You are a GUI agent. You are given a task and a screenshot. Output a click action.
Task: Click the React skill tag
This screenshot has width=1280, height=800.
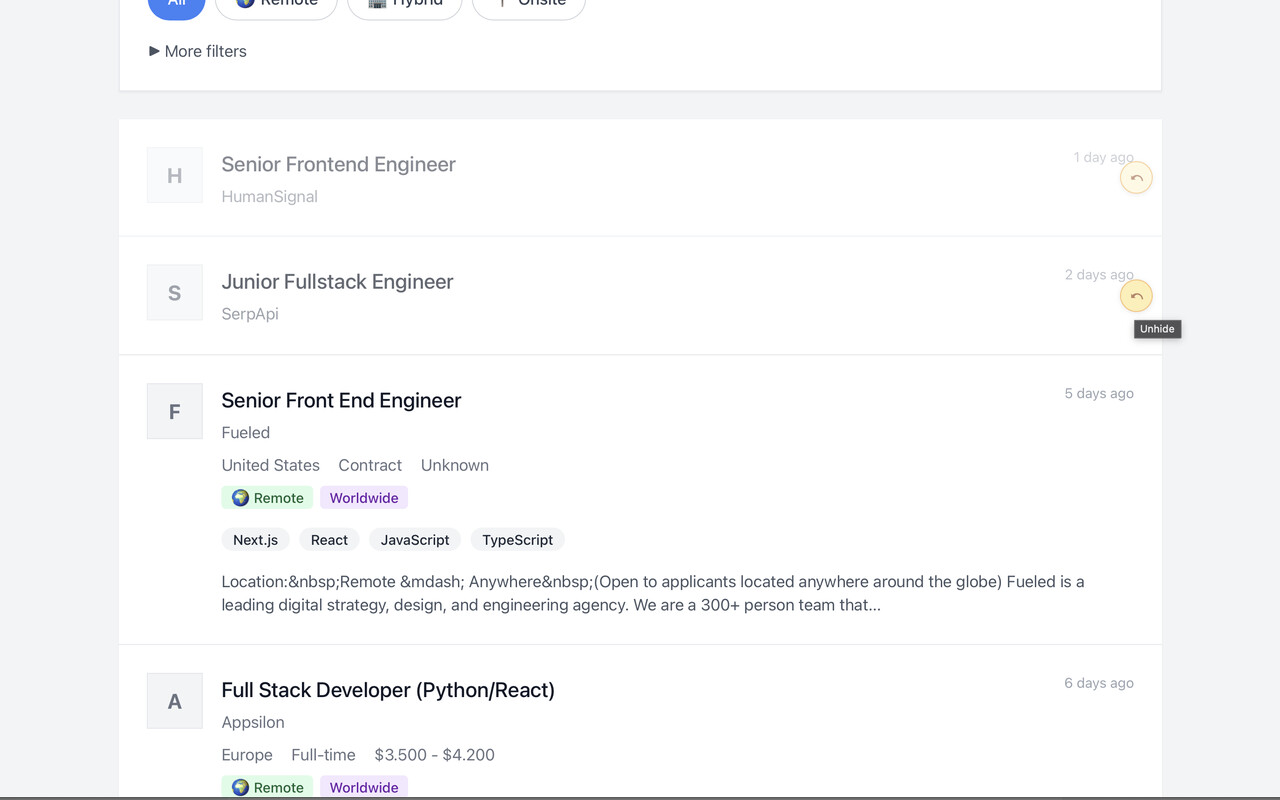point(329,540)
